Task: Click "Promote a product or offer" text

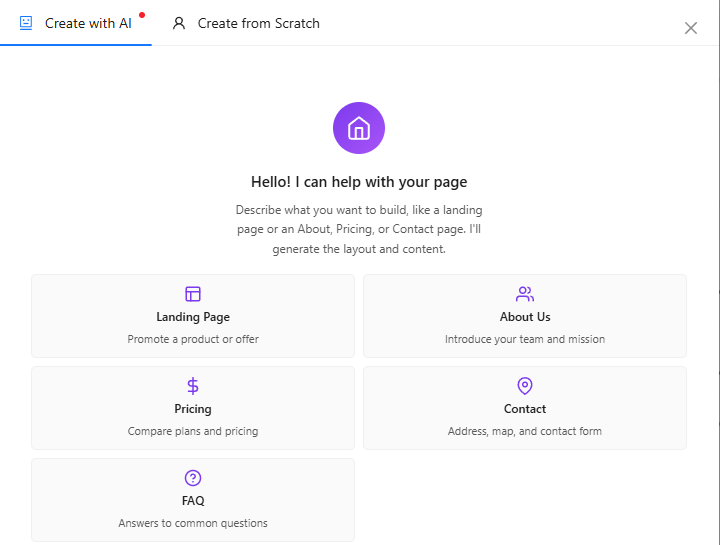Action: (193, 339)
